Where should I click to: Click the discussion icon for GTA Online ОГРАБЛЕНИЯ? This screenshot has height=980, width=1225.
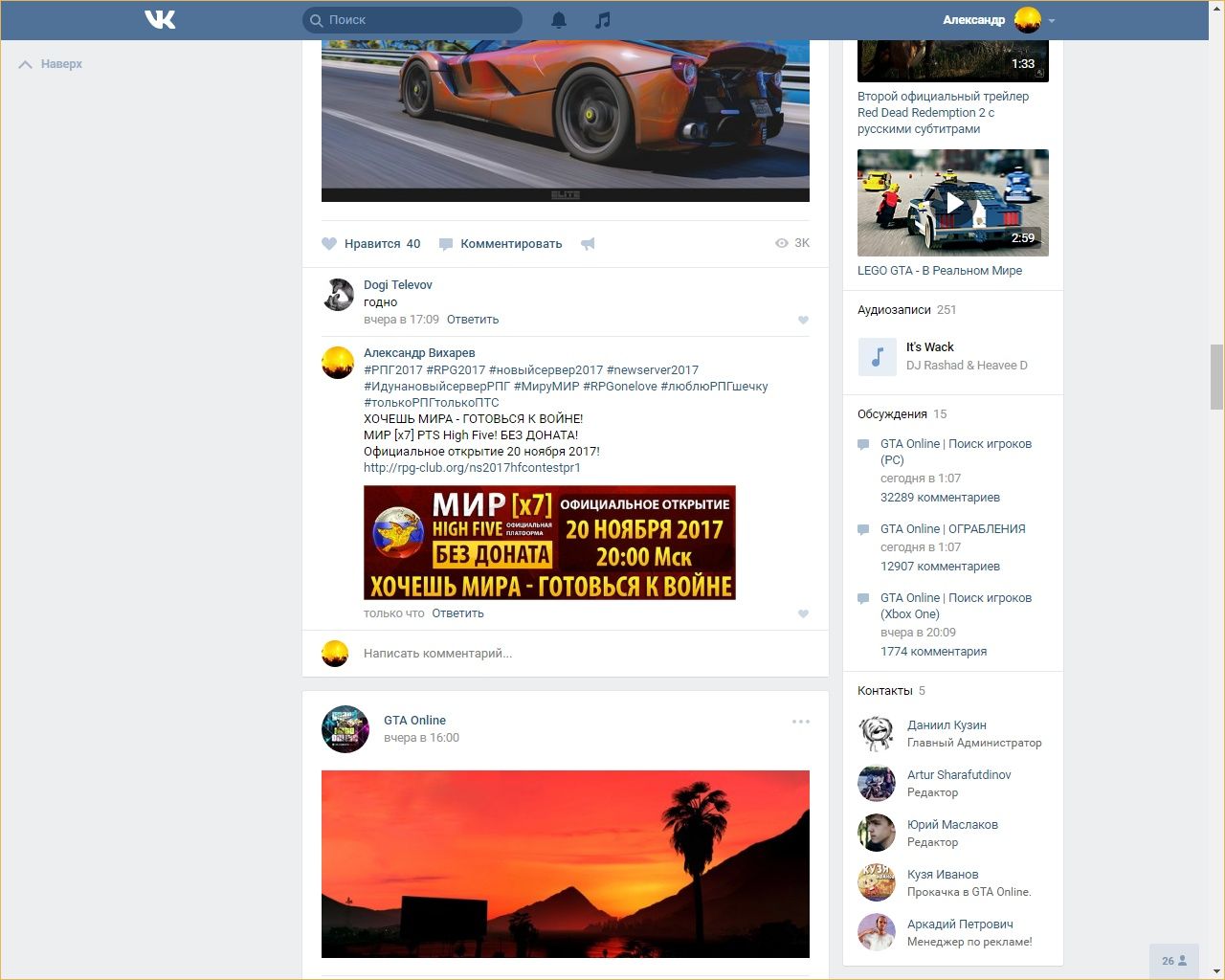[x=863, y=529]
